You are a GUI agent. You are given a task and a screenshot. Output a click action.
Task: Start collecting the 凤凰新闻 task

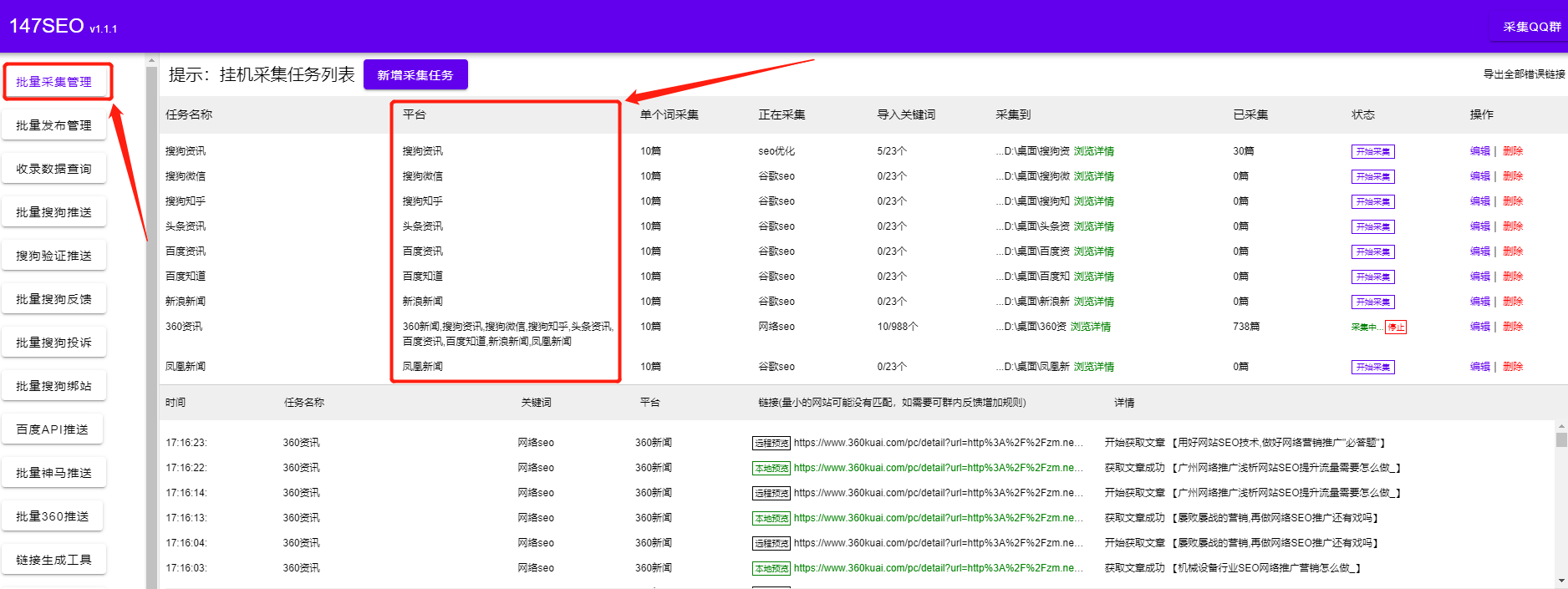pyautogui.click(x=1372, y=368)
